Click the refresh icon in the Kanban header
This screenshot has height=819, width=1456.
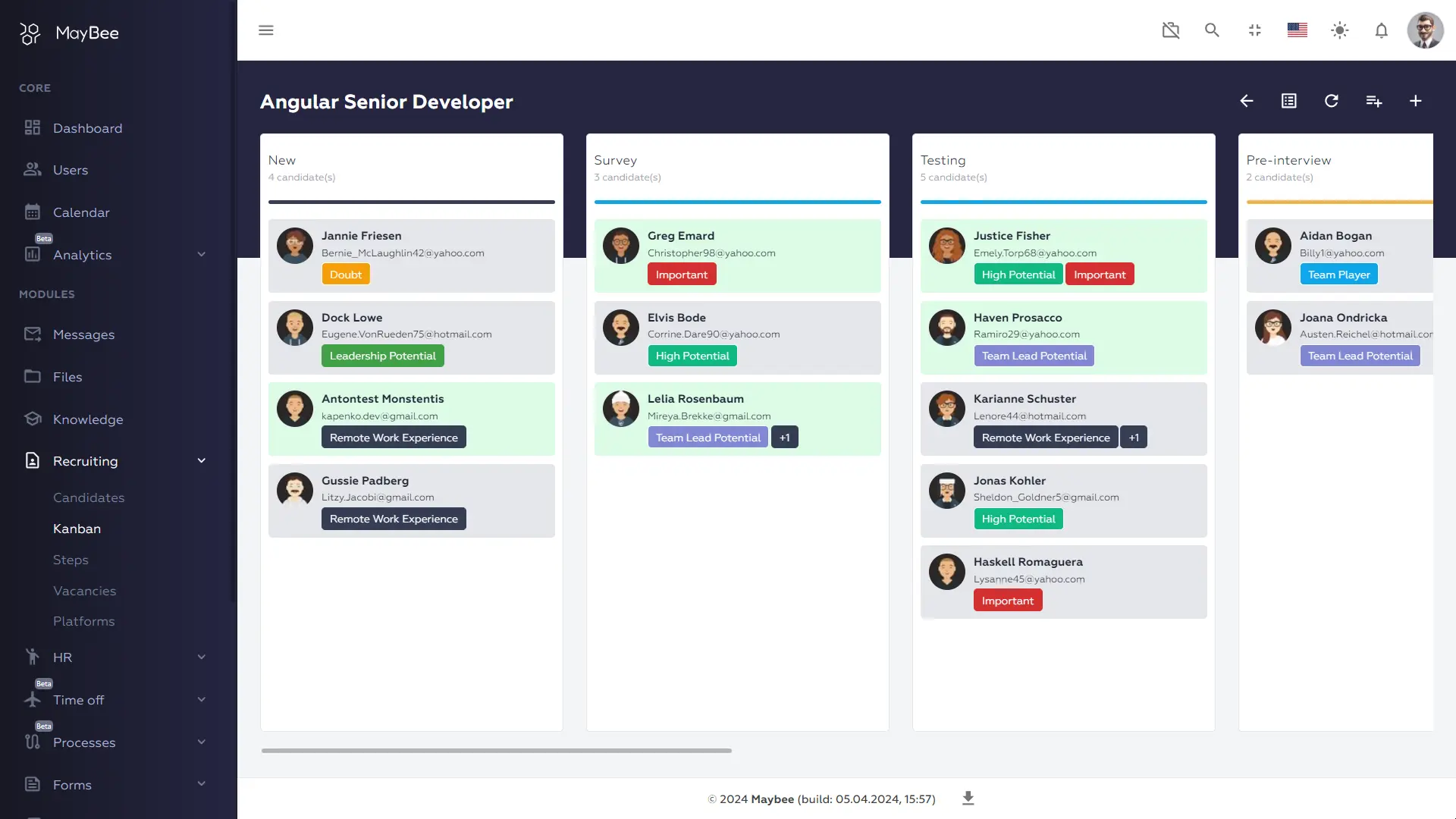[1331, 101]
